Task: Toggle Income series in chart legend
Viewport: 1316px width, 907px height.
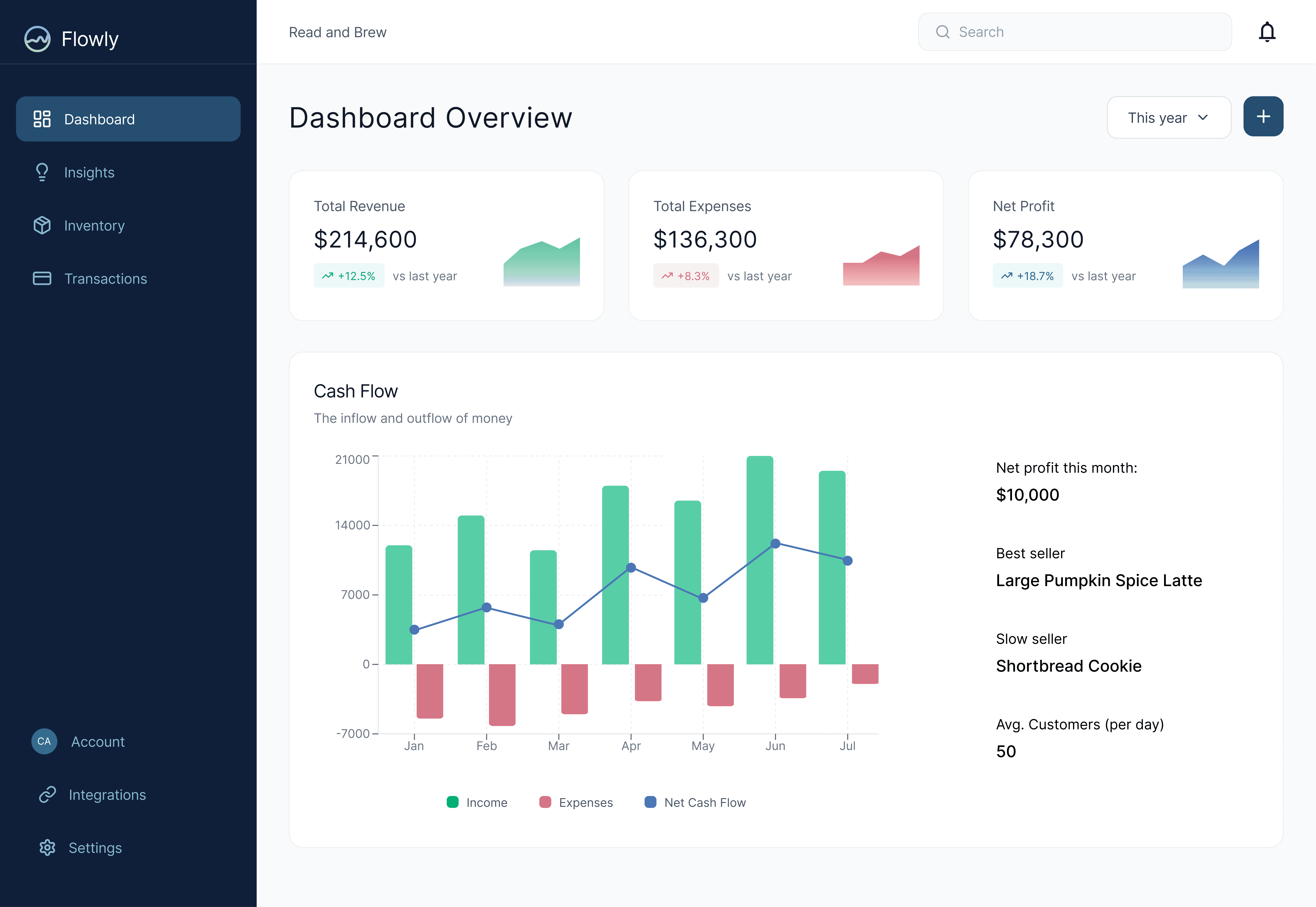Action: pos(477,802)
